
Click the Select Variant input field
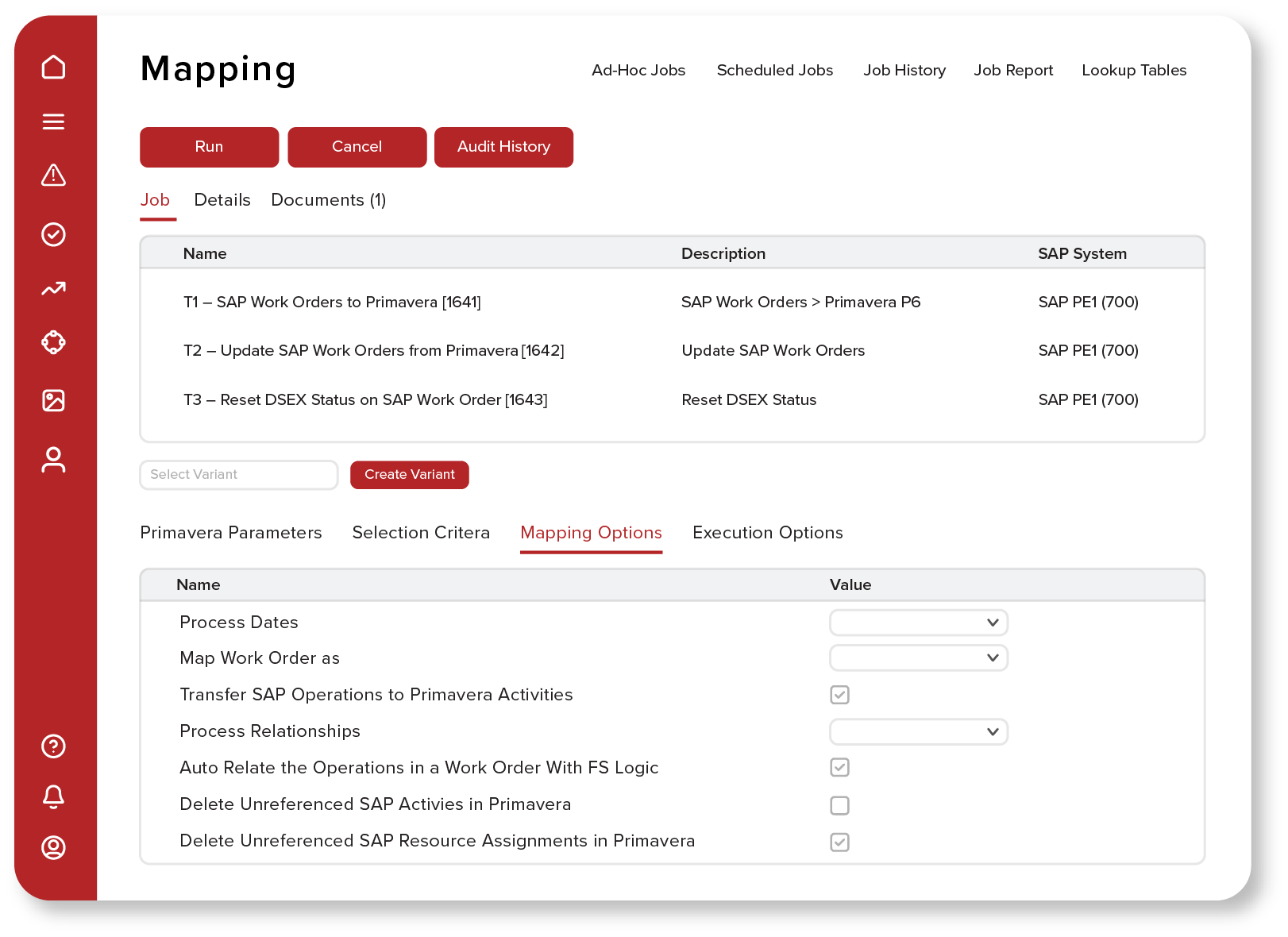238,475
